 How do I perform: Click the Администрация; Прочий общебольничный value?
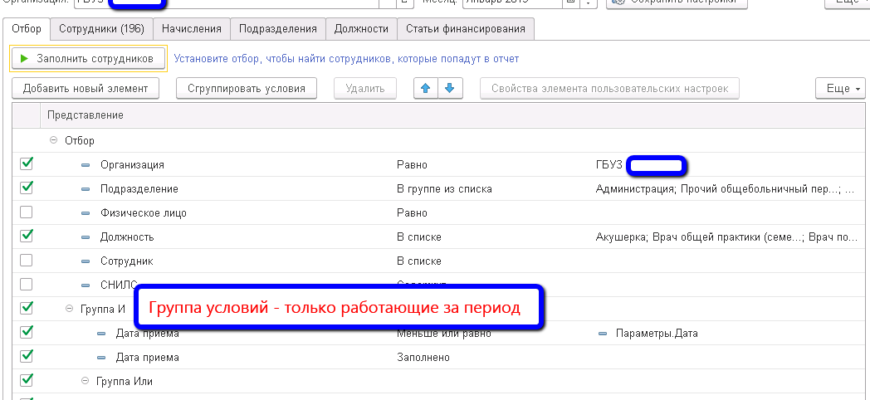(x=725, y=189)
